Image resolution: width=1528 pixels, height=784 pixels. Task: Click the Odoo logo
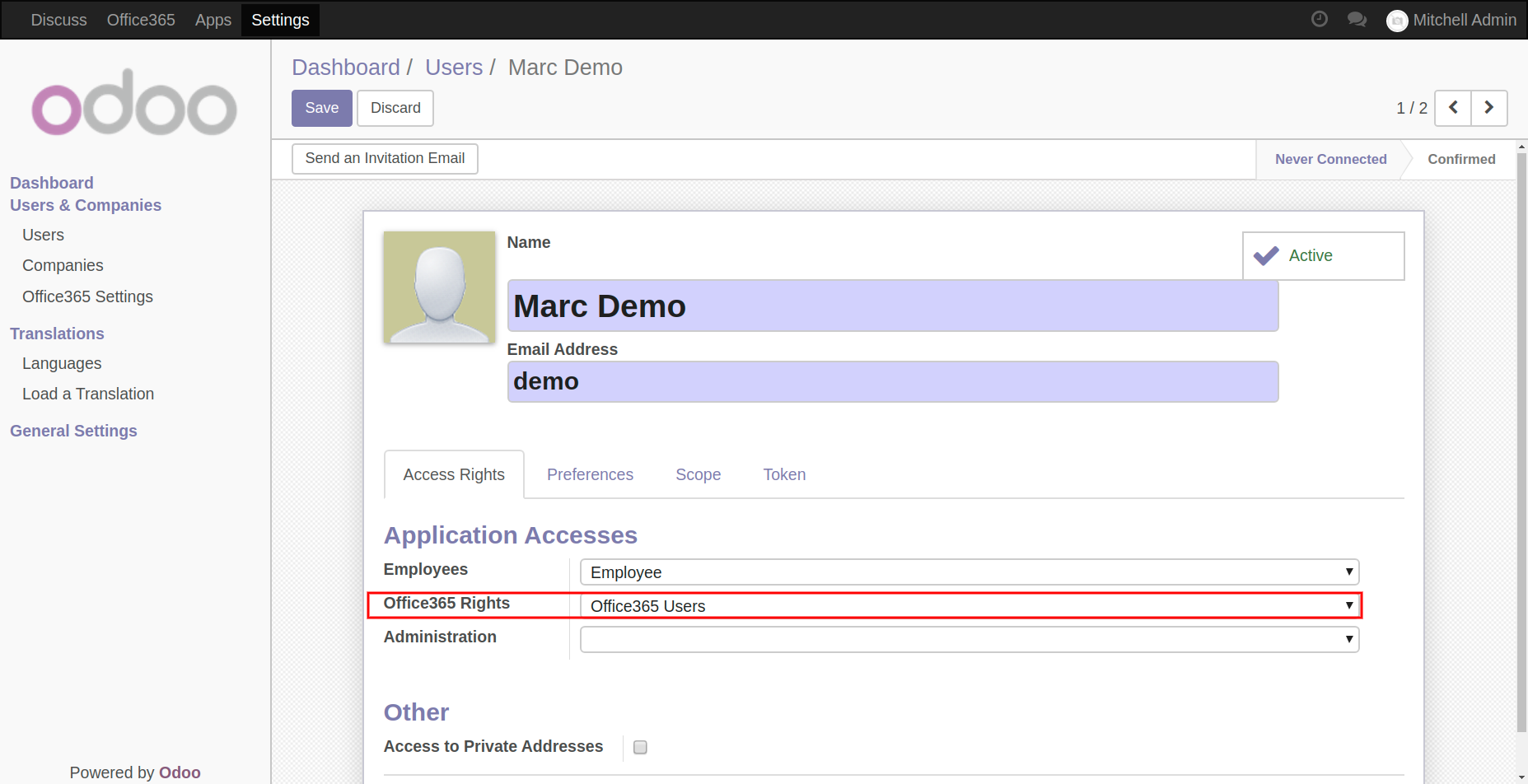134,104
